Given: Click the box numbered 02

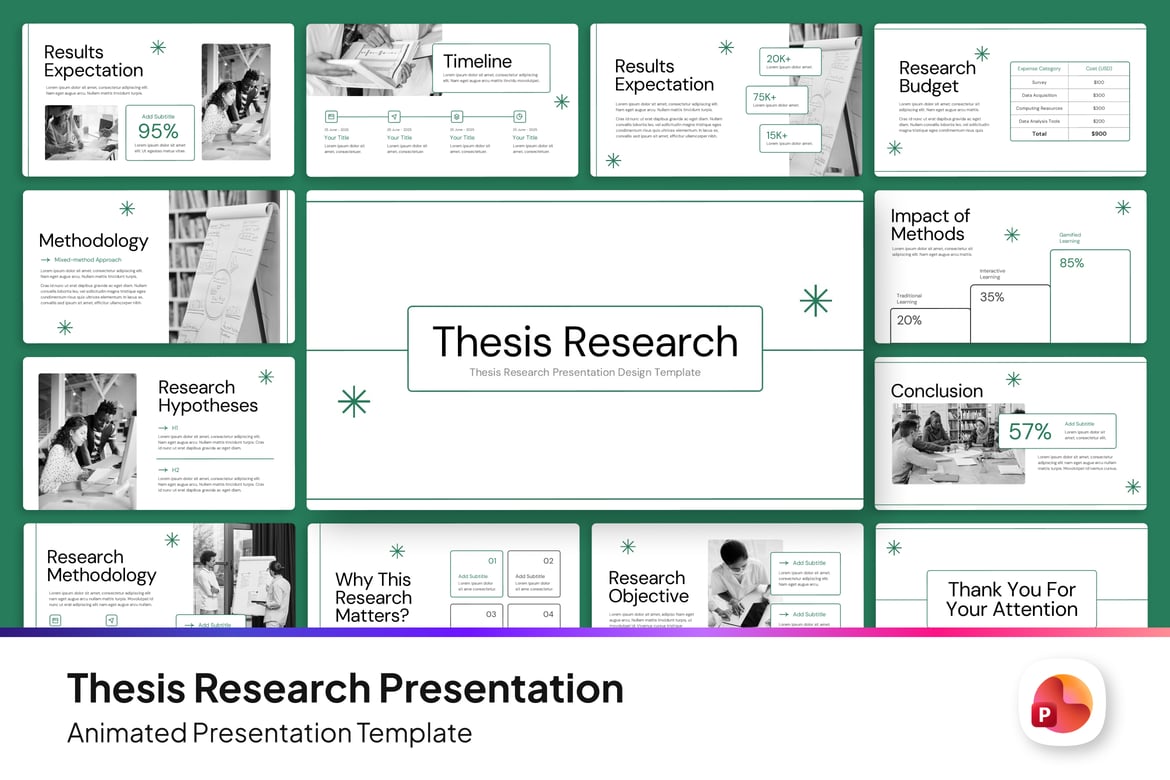Looking at the screenshot, I should [534, 574].
